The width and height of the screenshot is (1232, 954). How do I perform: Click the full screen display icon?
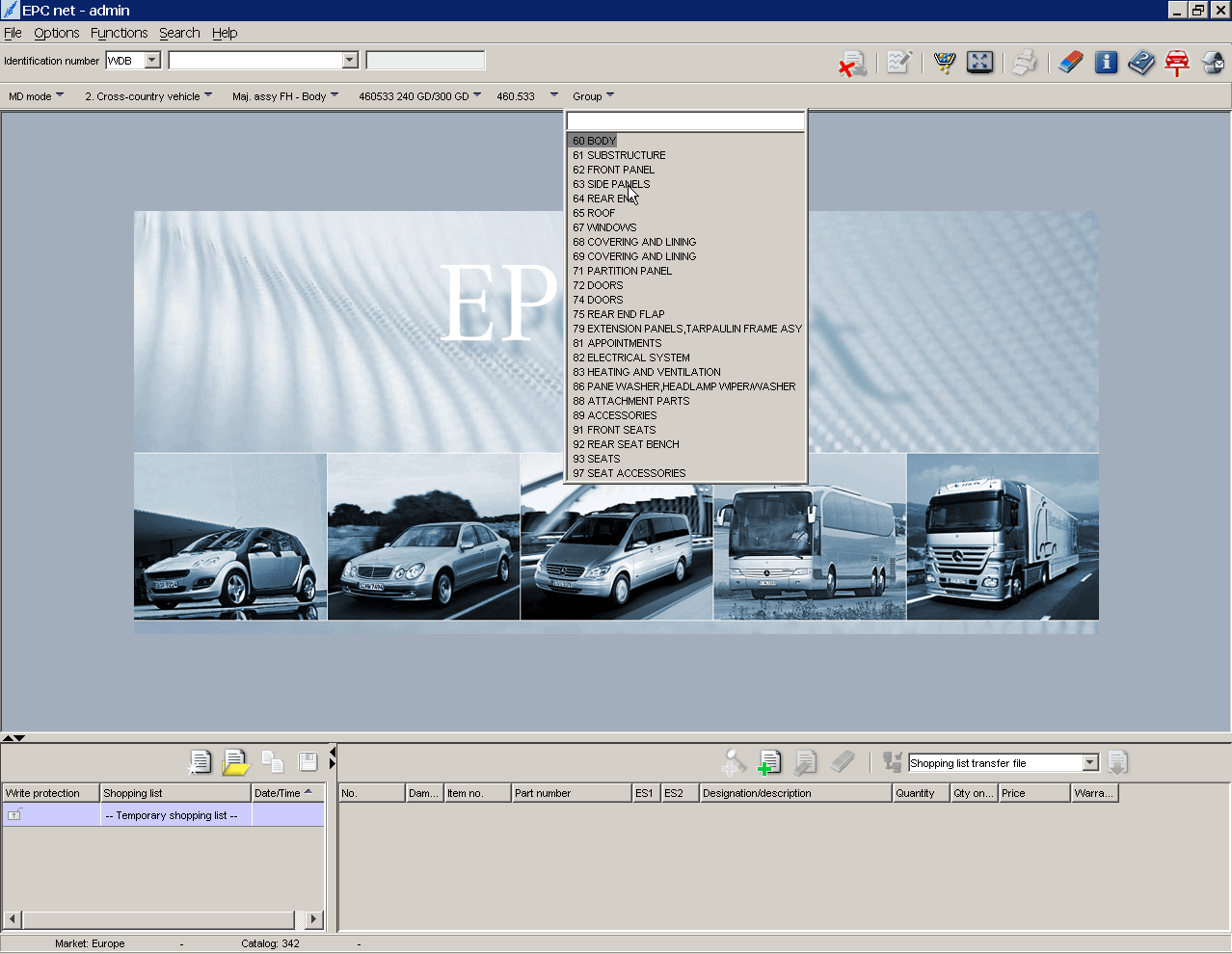(980, 62)
